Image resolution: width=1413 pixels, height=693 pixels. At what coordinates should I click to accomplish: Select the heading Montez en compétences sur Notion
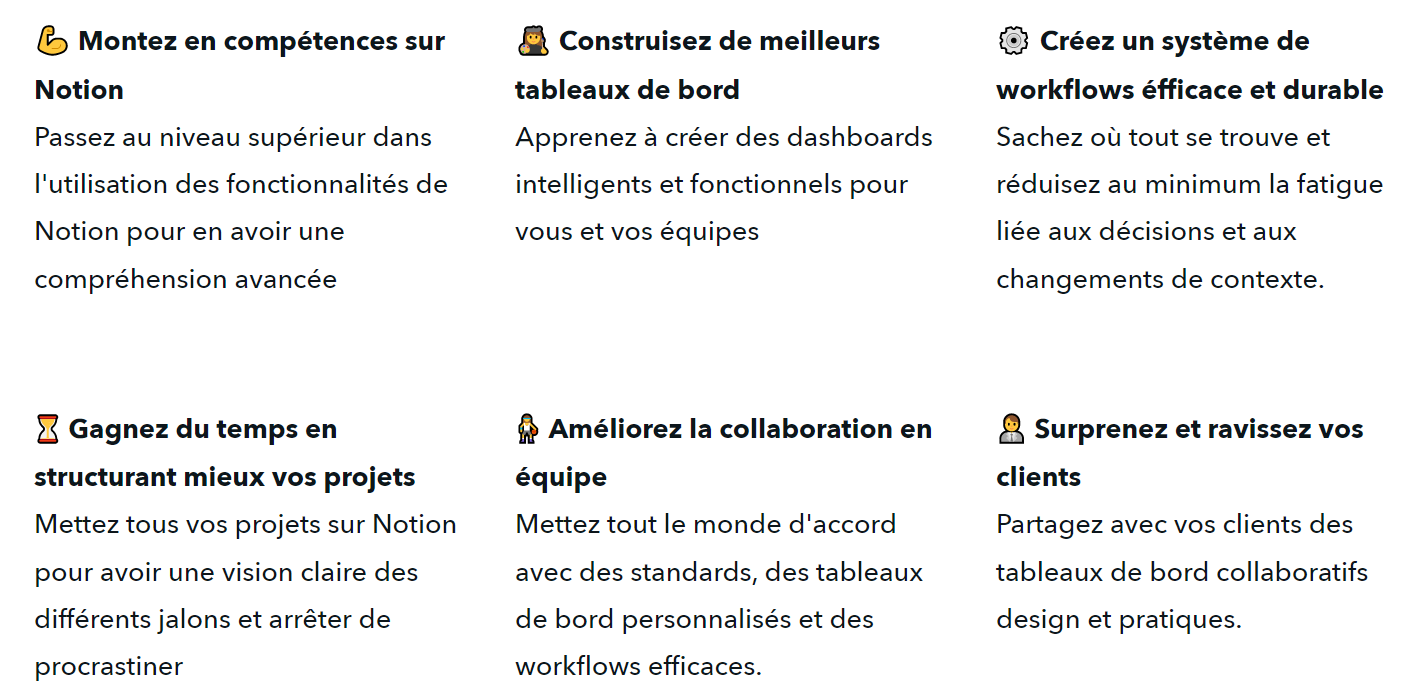tap(240, 65)
